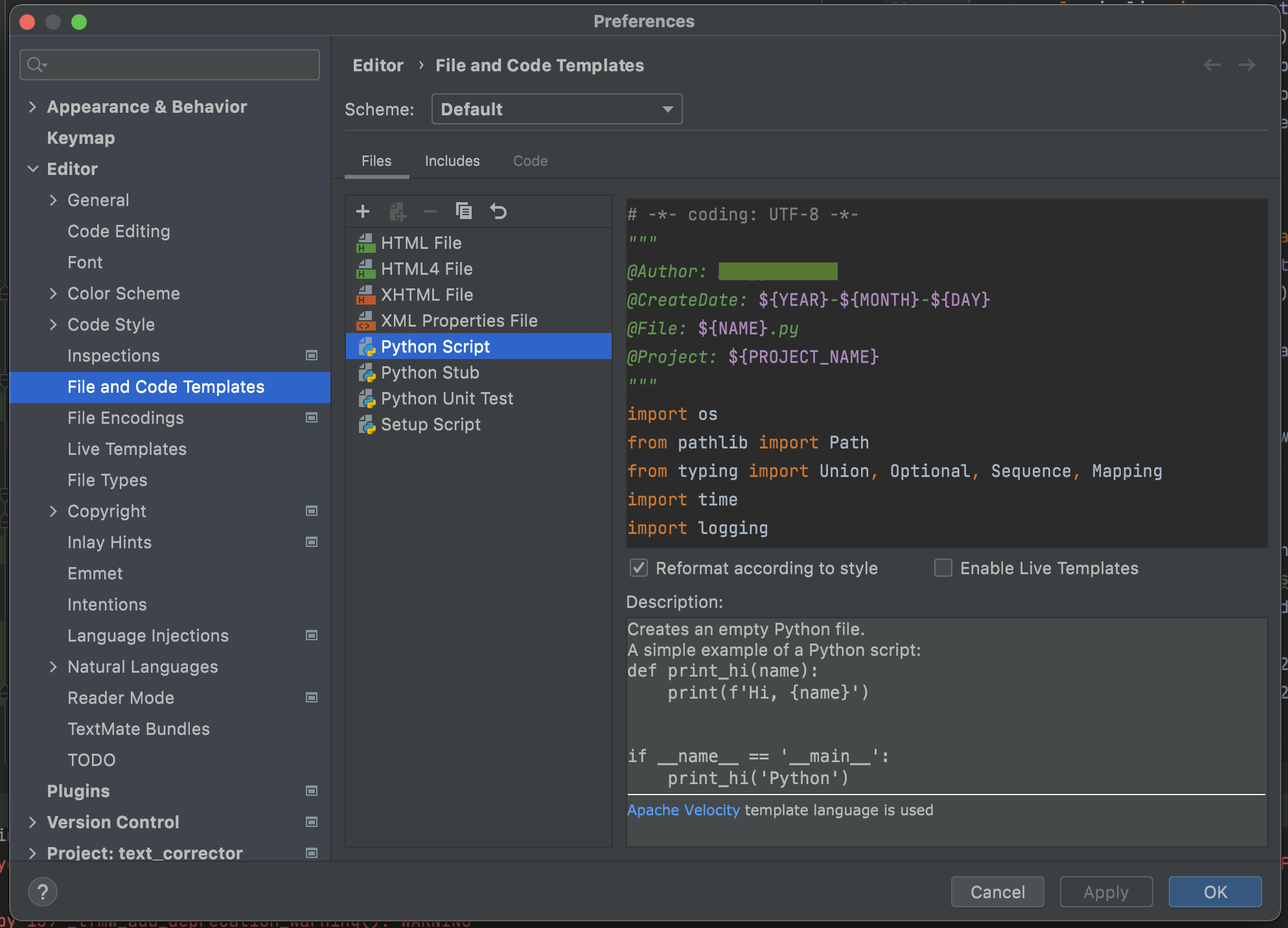1288x928 pixels.
Task: Collapse the Editor tree section
Action: pyautogui.click(x=32, y=169)
